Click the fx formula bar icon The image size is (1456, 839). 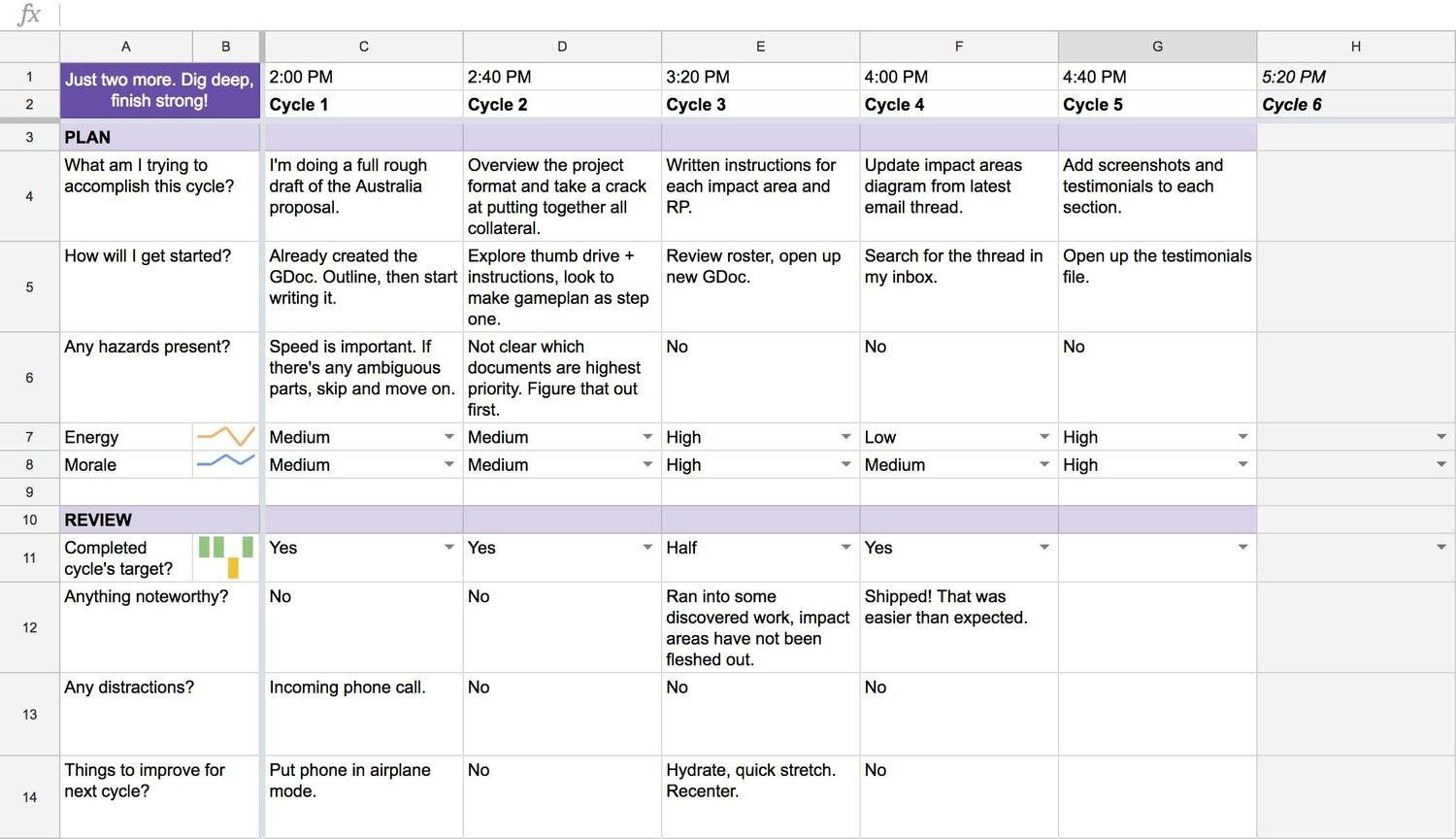[29, 15]
